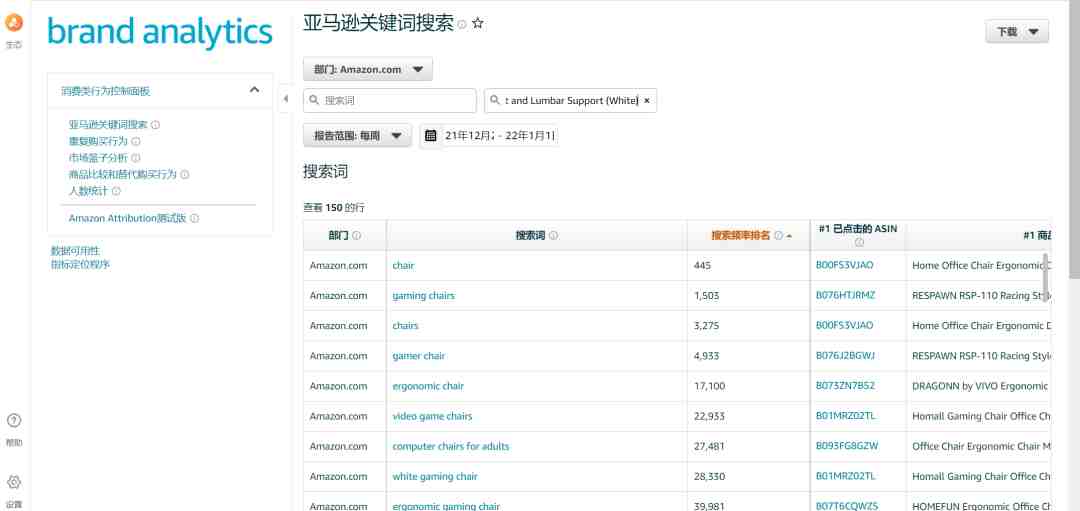Viewport: 1080px width, 511px height.
Task: Open search term link chairs
Action: point(406,326)
